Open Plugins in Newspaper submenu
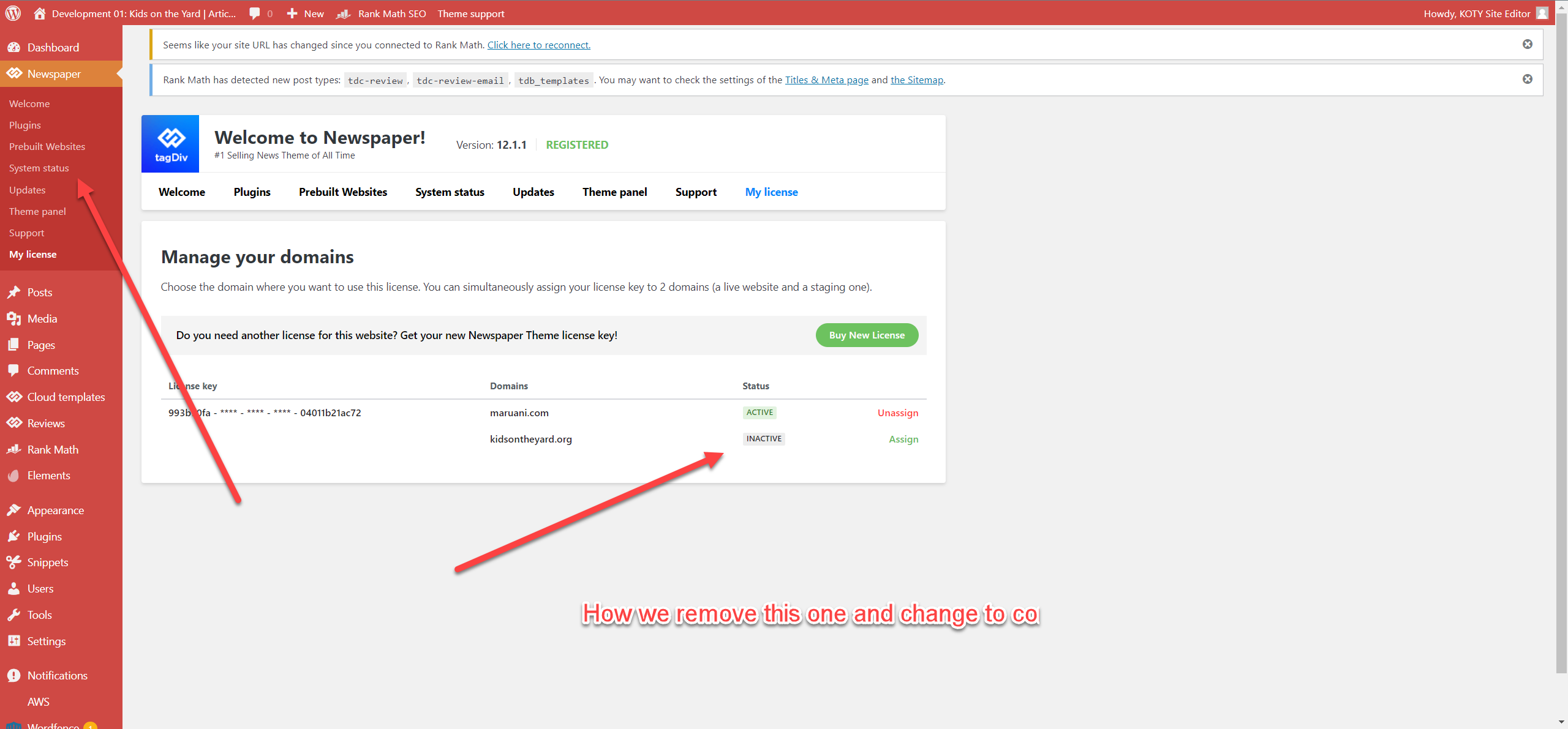Viewport: 1568px width, 729px height. tap(25, 125)
